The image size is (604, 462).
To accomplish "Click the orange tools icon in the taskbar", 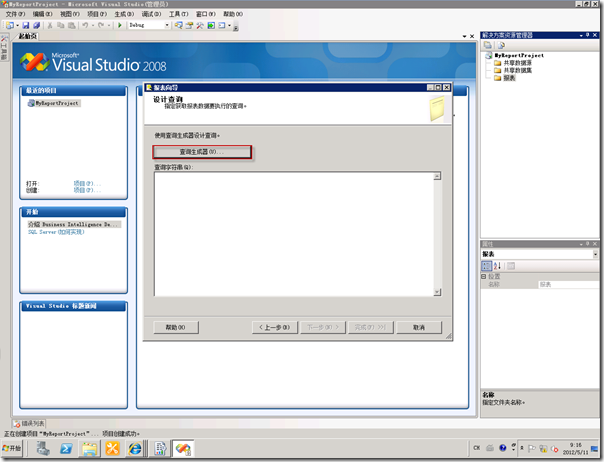I will tap(112, 449).
